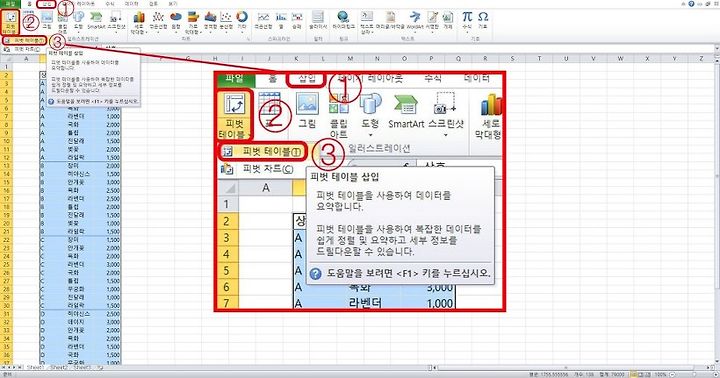Image resolution: width=720 pixels, height=378 pixels.
Task: Select the Page Layout view button in the status bar
Action: (x=641, y=374)
